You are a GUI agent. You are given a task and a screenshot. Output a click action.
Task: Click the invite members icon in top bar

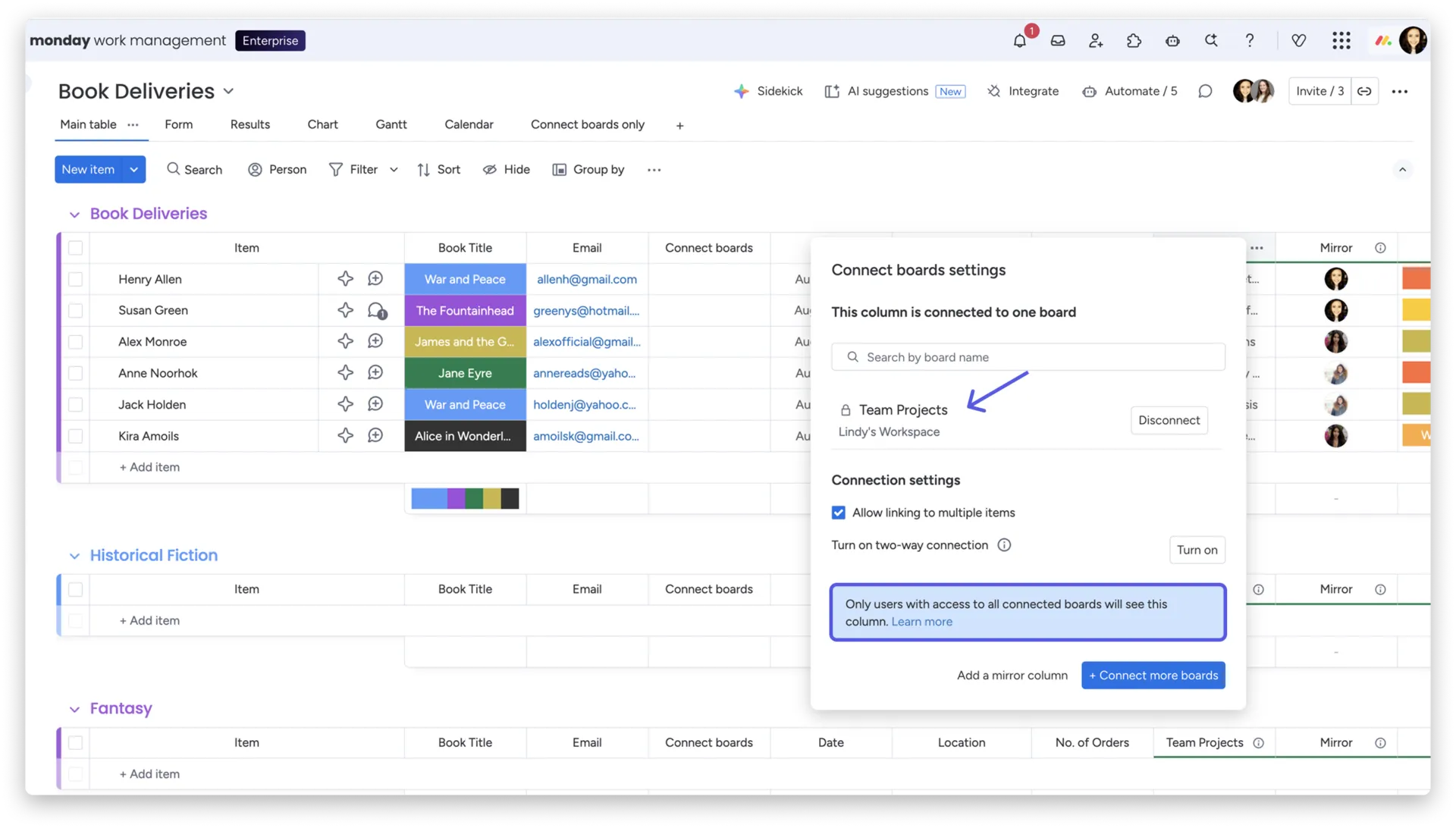click(1096, 41)
